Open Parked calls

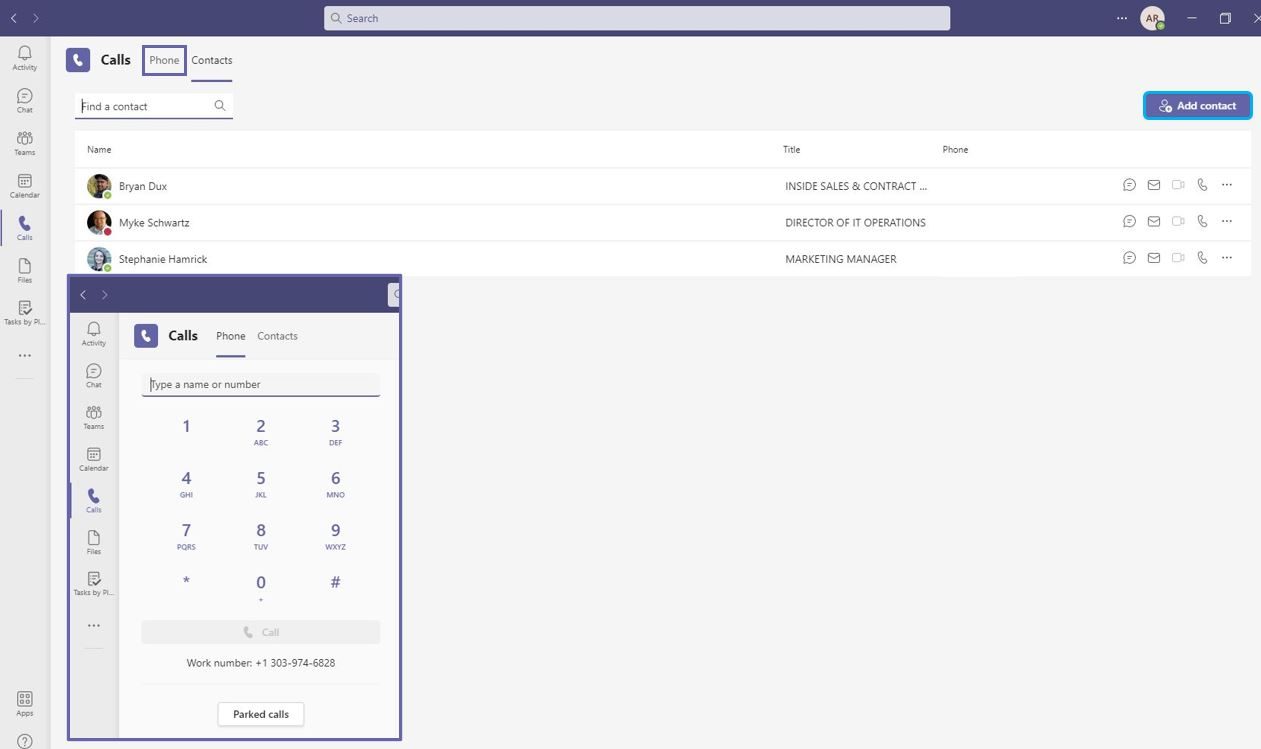(261, 714)
